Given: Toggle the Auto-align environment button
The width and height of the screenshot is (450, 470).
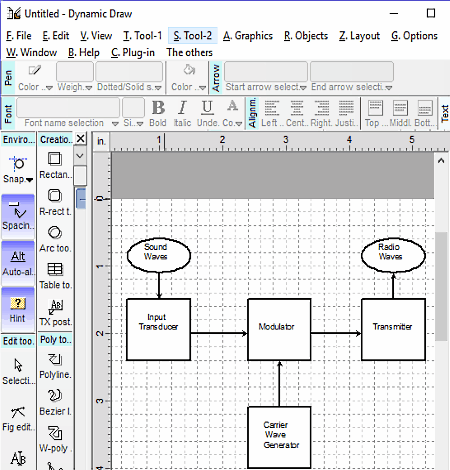Looking at the screenshot, I should [x=18, y=263].
